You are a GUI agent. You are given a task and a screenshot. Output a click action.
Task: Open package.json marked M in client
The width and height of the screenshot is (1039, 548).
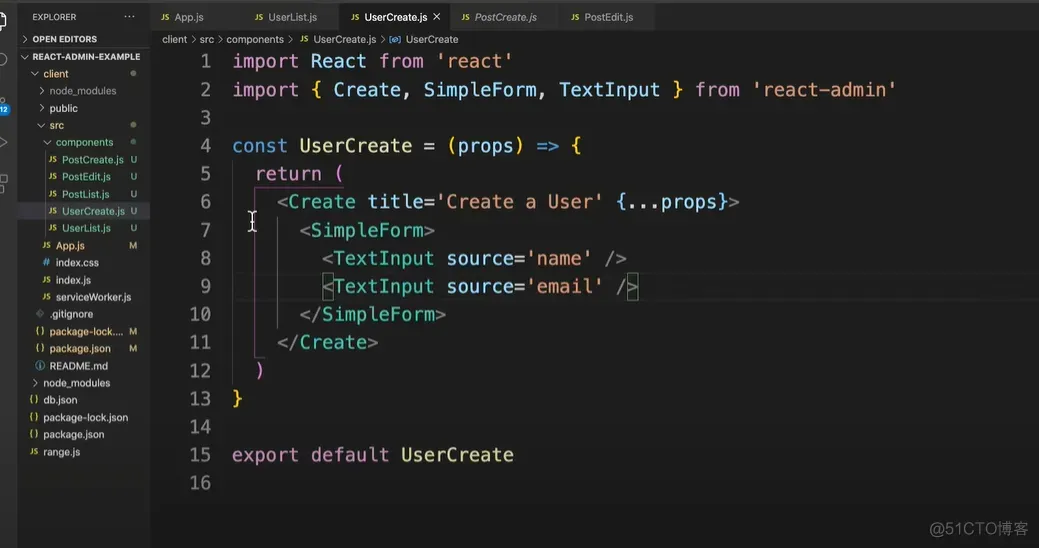click(x=80, y=349)
